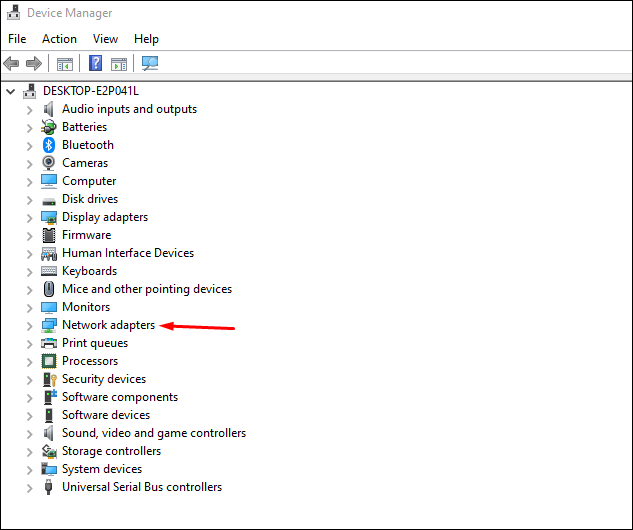Select the Human Interface Devices item
Image resolution: width=633 pixels, height=530 pixels.
click(127, 253)
